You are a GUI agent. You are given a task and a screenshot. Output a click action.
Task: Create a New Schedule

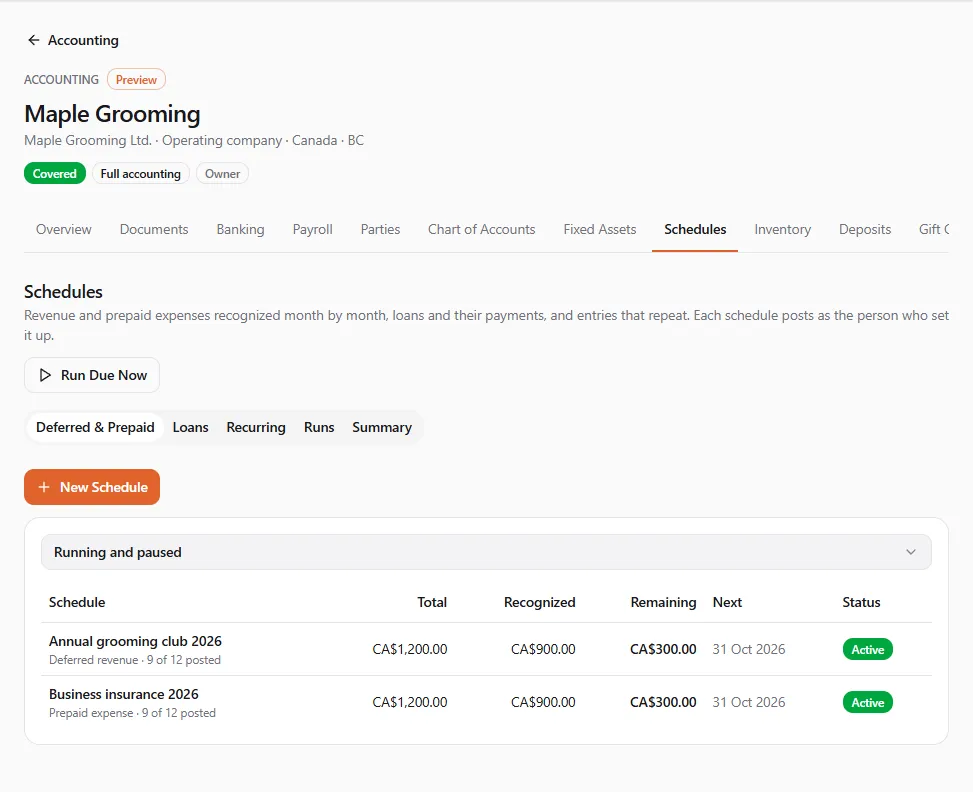92,487
